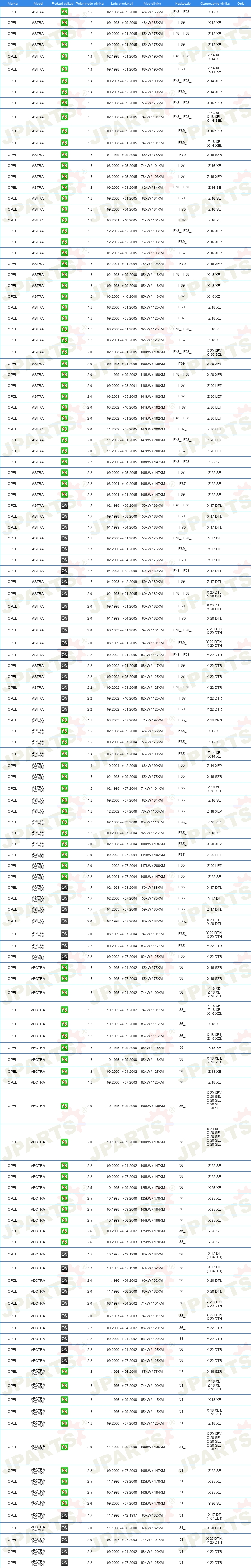The width and height of the screenshot is (251, 1568).
Task: Click the F70 body cell in Astra Z 16 SE row
Action: pyautogui.click(x=182, y=209)
